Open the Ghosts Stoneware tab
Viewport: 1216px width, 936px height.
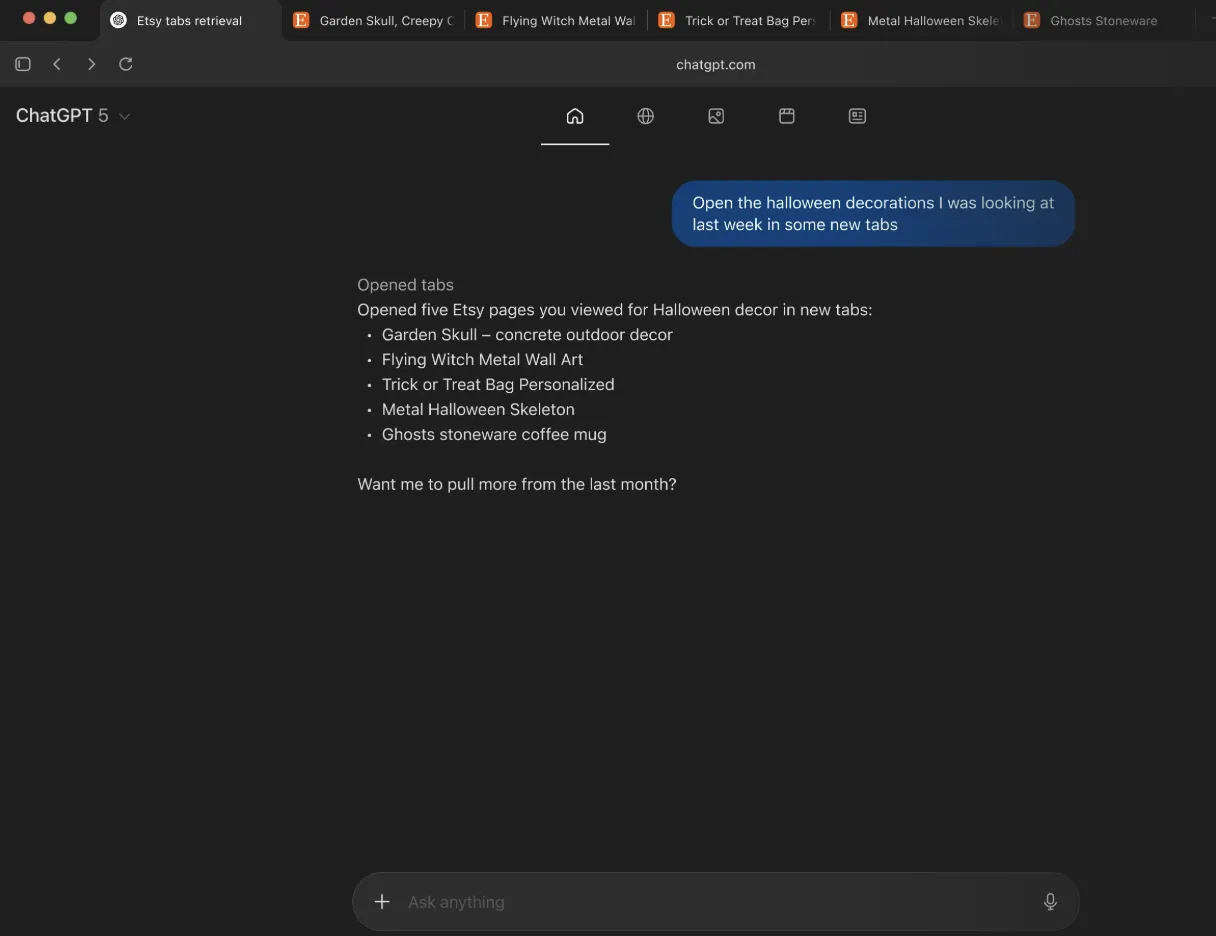click(1102, 20)
